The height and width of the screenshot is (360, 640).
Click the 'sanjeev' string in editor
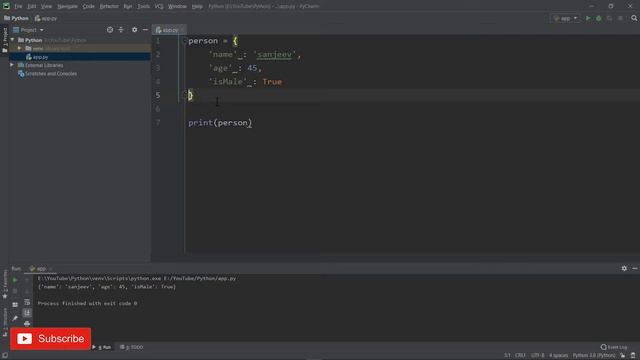275,54
